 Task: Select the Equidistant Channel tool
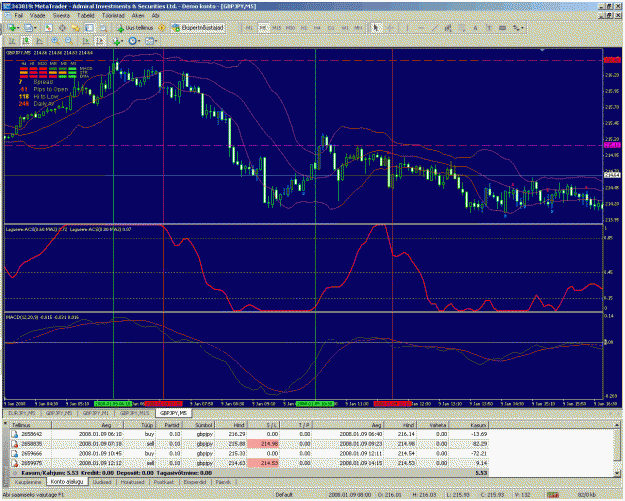pyautogui.click(x=448, y=28)
